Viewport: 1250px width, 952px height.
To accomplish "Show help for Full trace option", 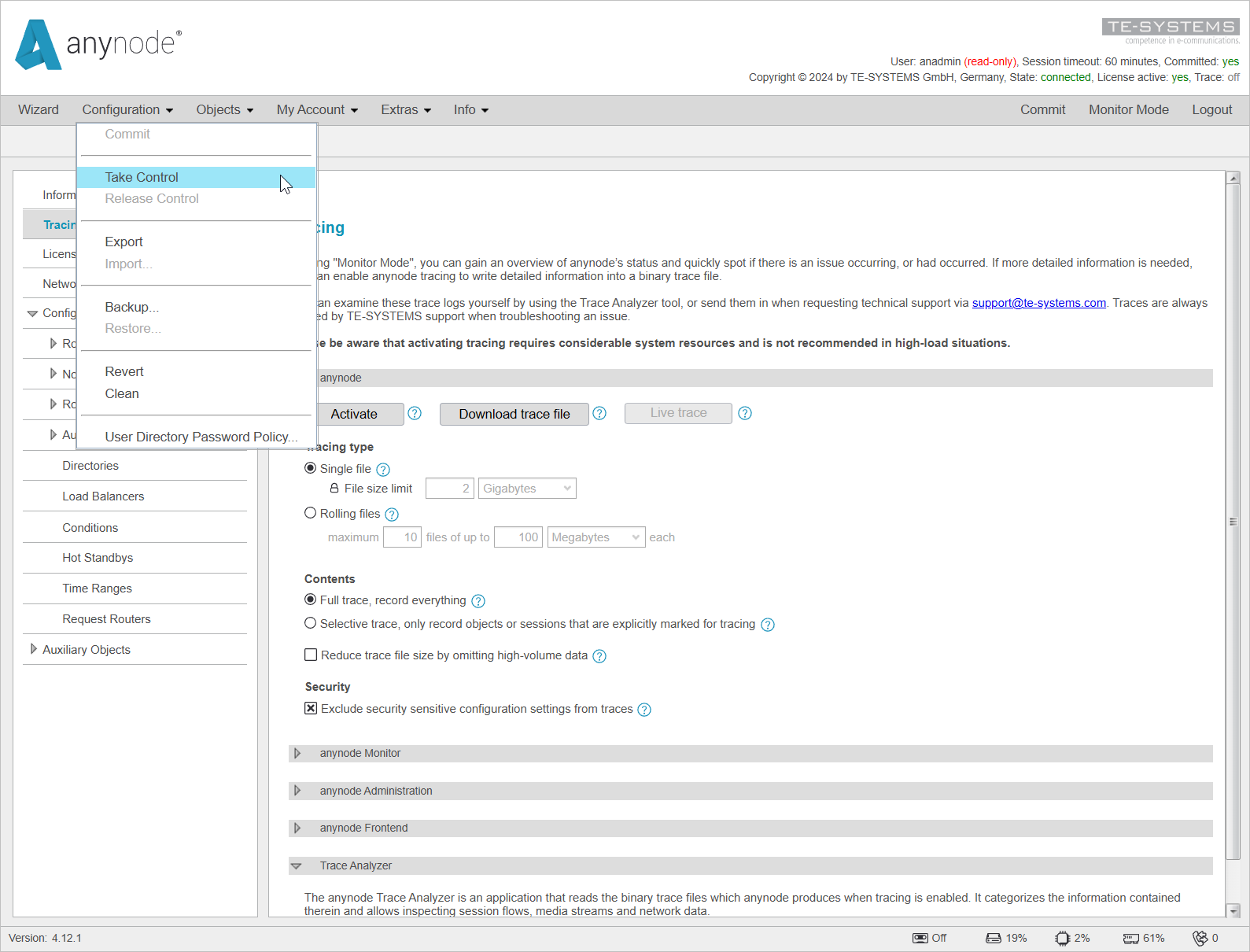I will pyautogui.click(x=478, y=601).
